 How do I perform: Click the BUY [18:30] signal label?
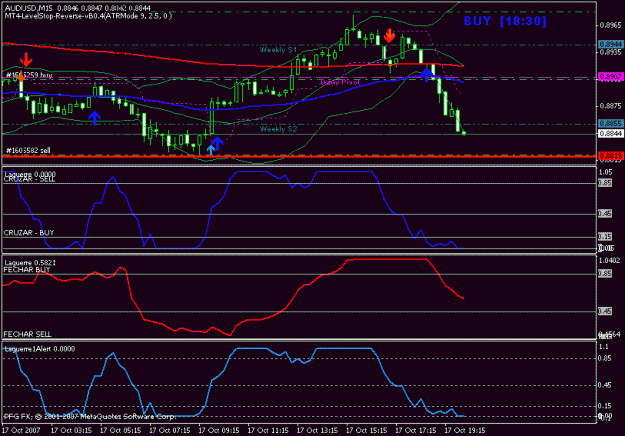click(x=505, y=21)
